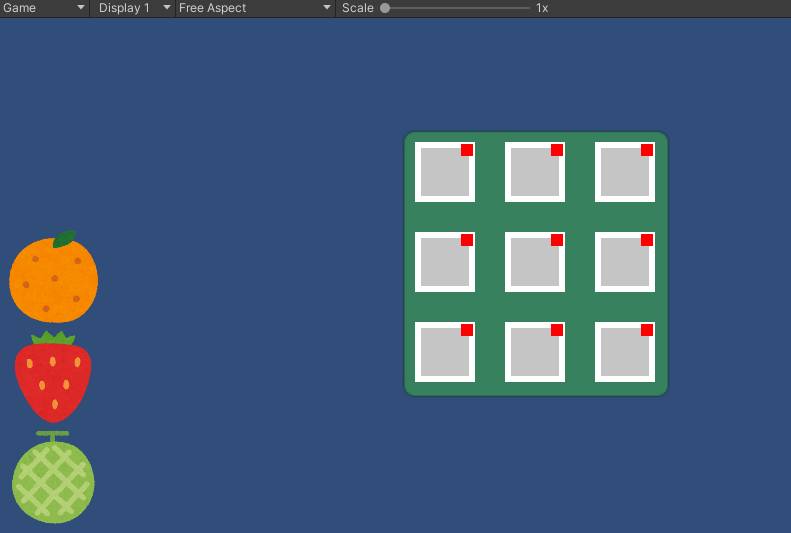The height and width of the screenshot is (533, 791).
Task: Click the middle-right gray grid slot
Action: point(623,264)
